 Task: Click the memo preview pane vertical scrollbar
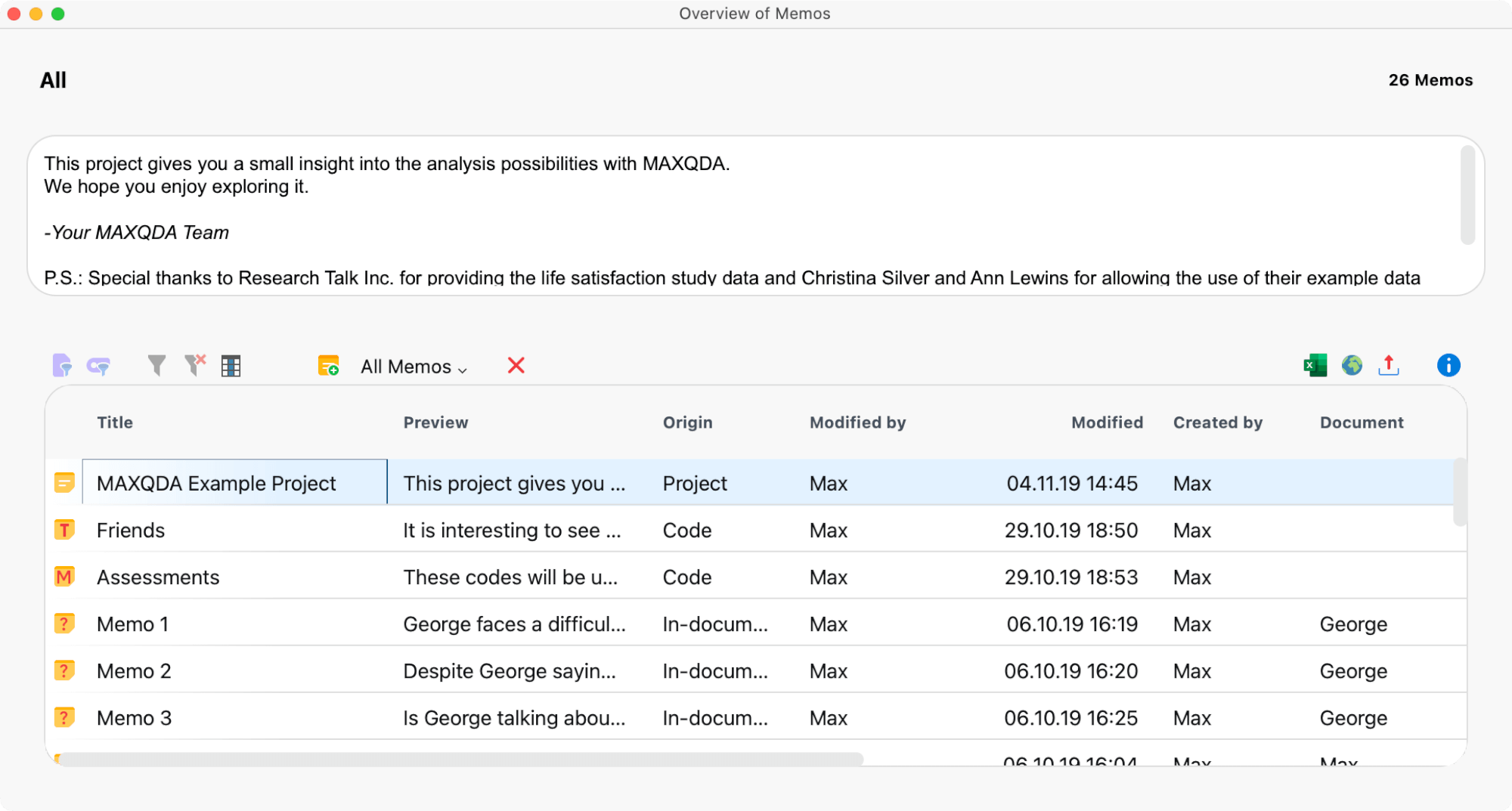click(x=1467, y=195)
